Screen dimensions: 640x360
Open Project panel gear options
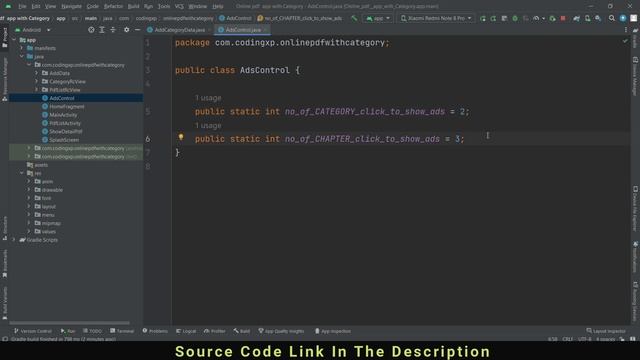pos(127,30)
